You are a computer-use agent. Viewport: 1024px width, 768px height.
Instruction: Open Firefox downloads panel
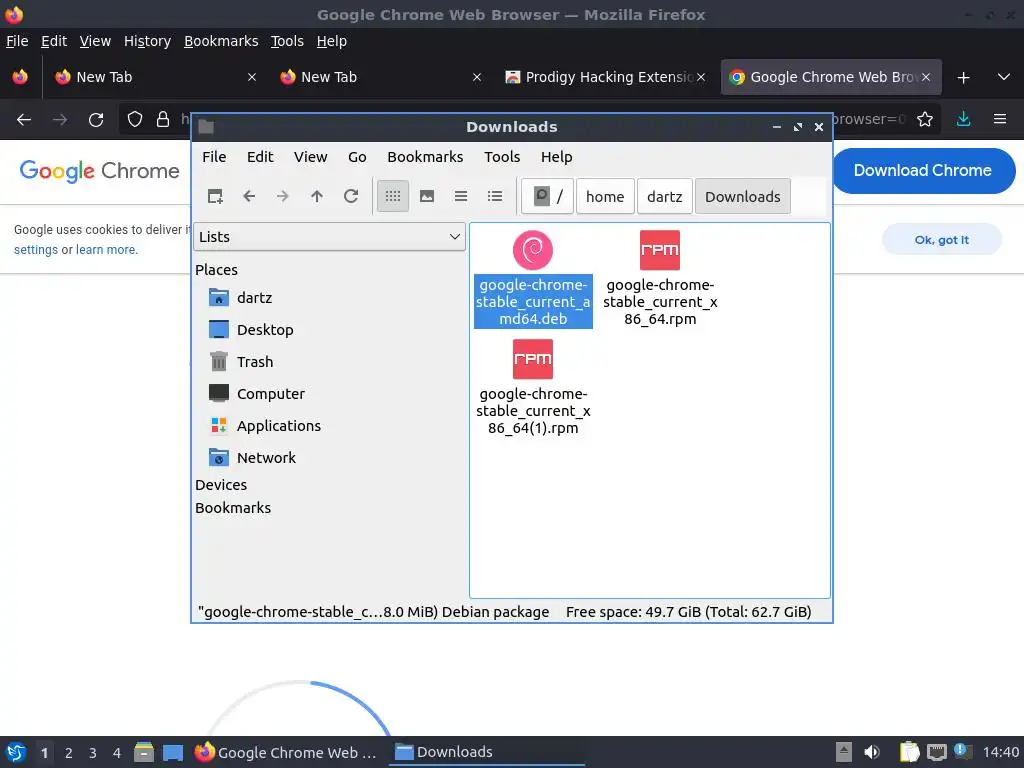963,120
